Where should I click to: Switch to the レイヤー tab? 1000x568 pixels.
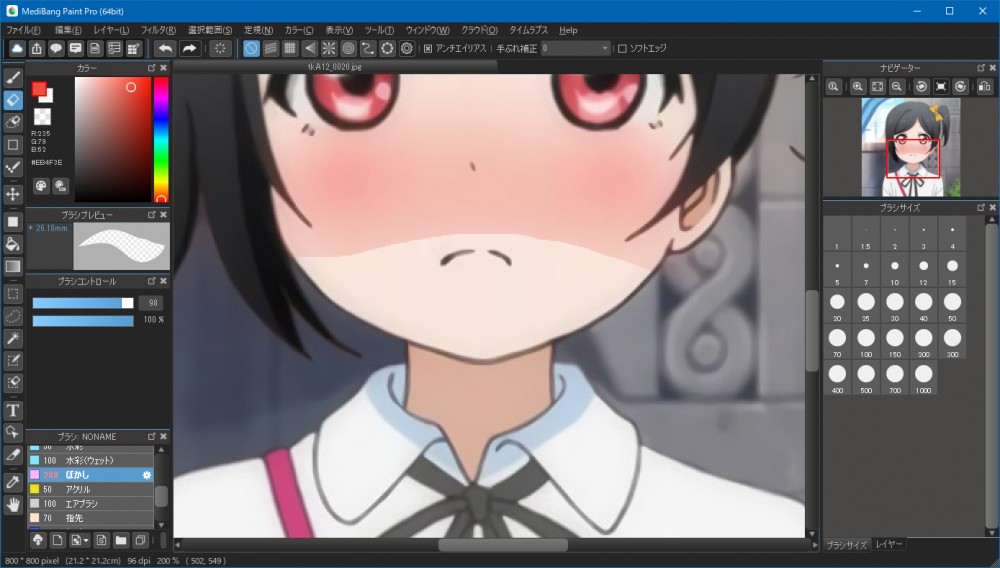(x=889, y=544)
